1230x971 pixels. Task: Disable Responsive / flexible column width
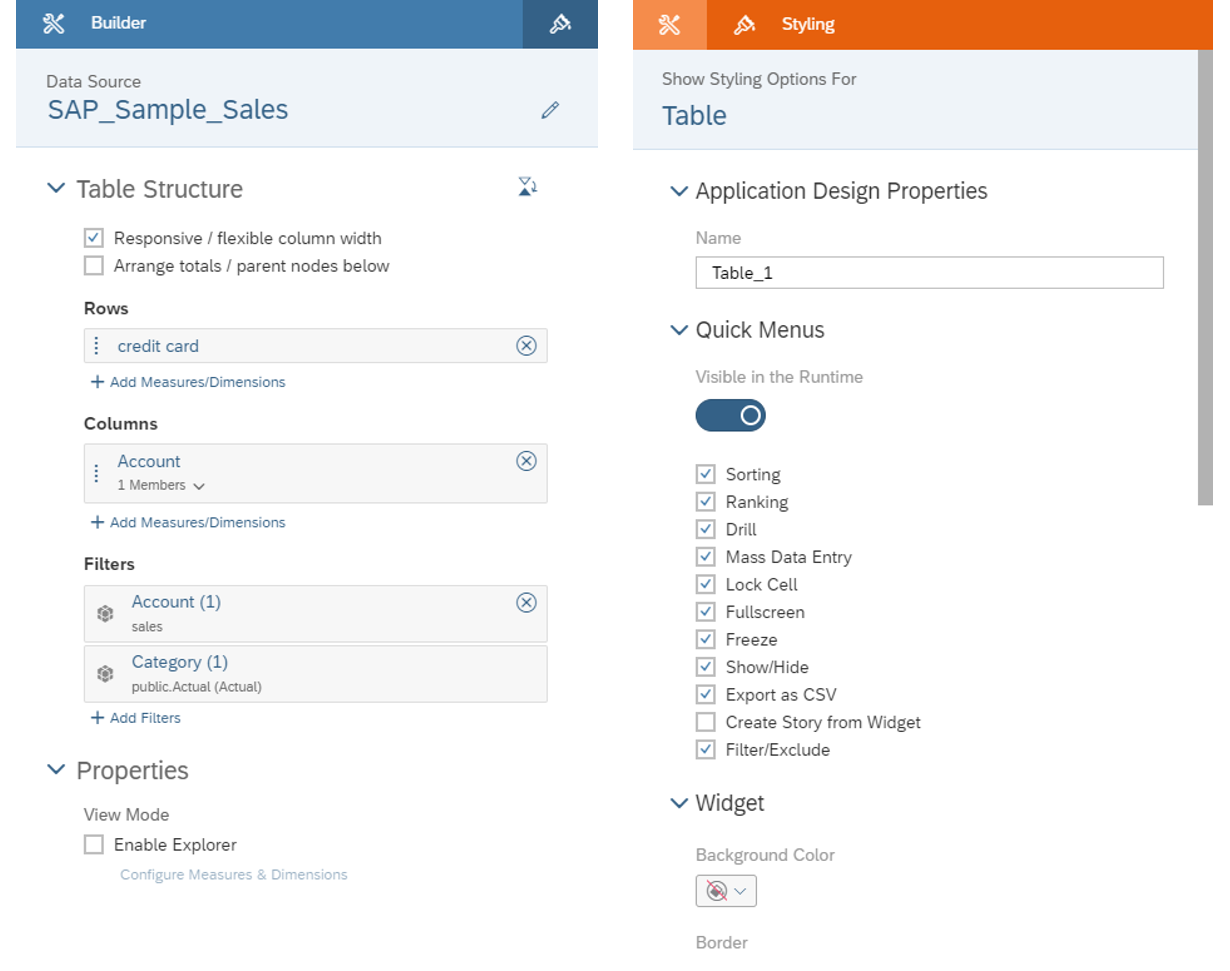(94, 238)
